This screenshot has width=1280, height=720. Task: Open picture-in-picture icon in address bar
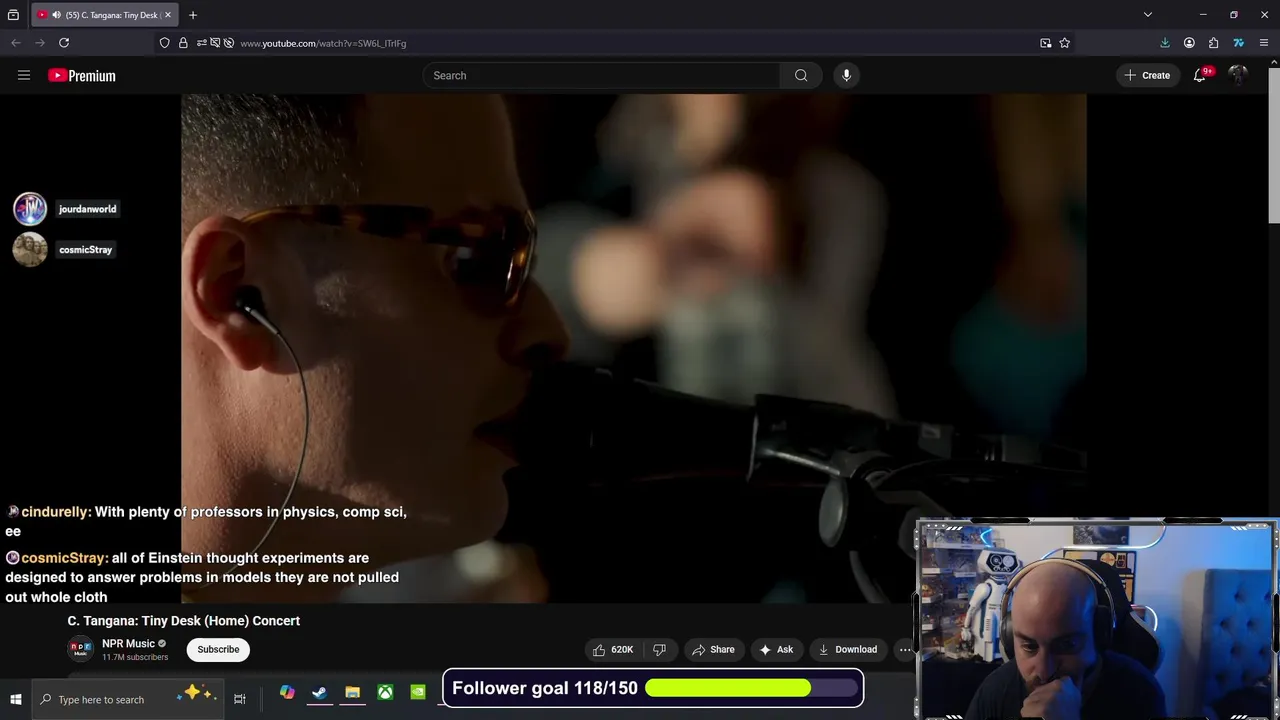(x=1045, y=43)
